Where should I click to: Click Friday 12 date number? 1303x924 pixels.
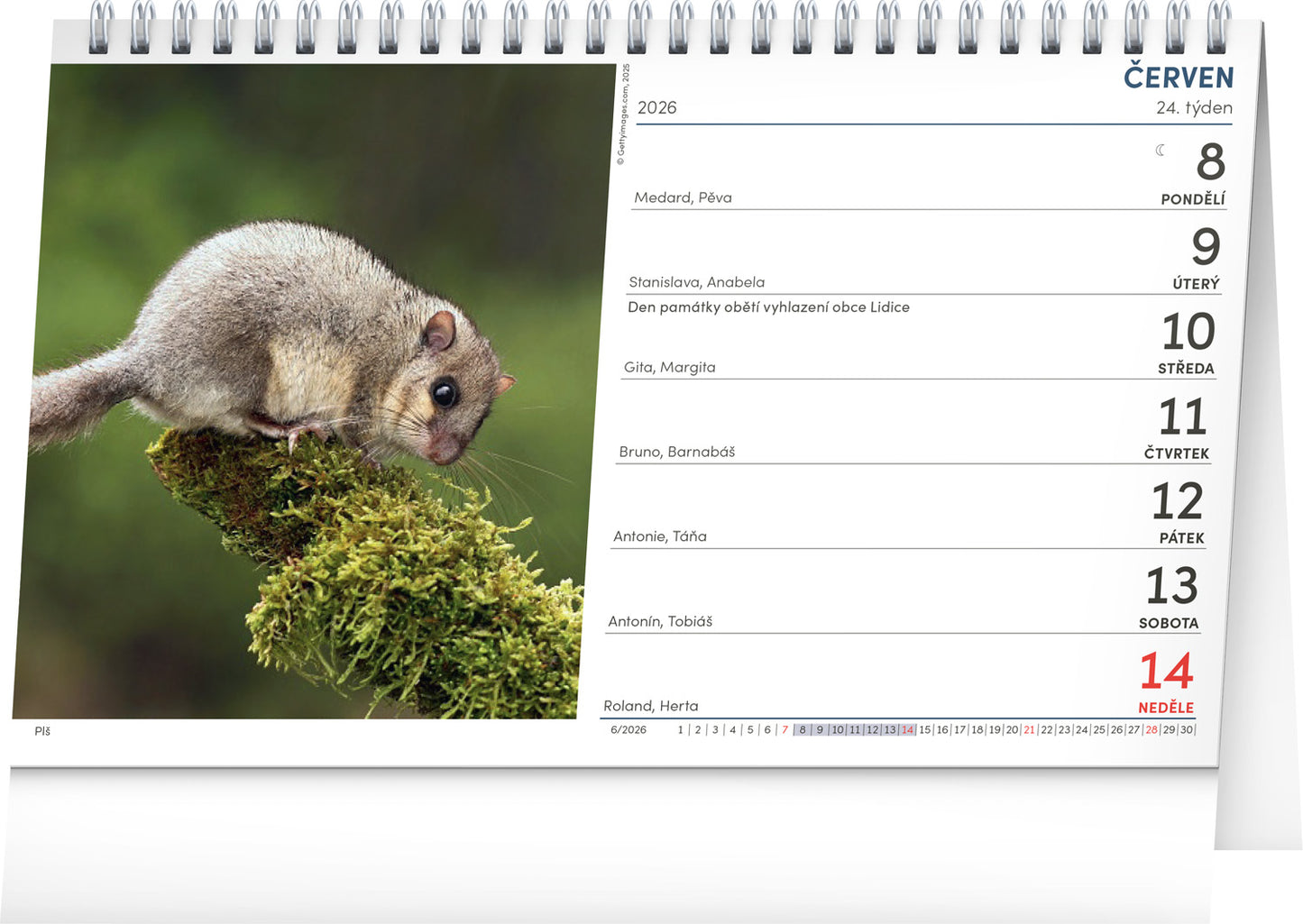[x=1177, y=501]
